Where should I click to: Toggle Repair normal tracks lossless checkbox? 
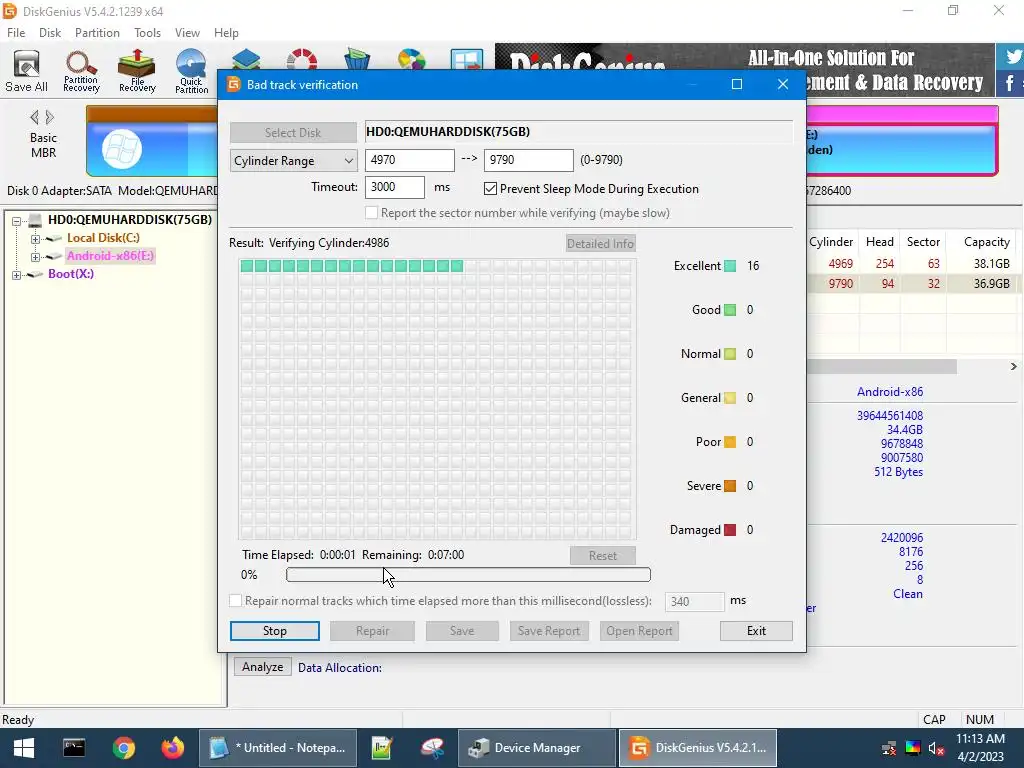[x=235, y=600]
